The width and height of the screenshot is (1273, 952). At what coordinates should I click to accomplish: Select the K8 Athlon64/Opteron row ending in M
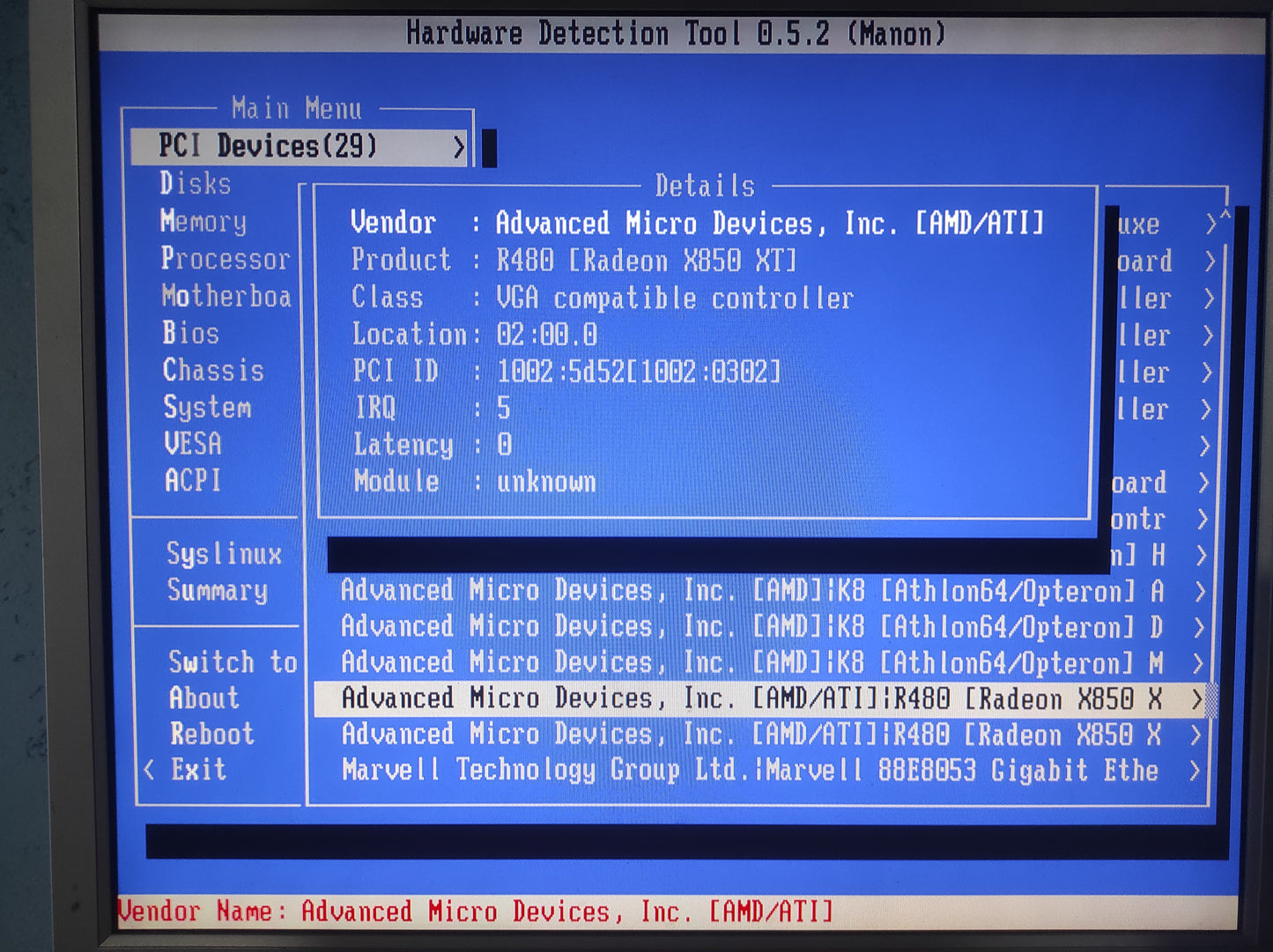751,663
